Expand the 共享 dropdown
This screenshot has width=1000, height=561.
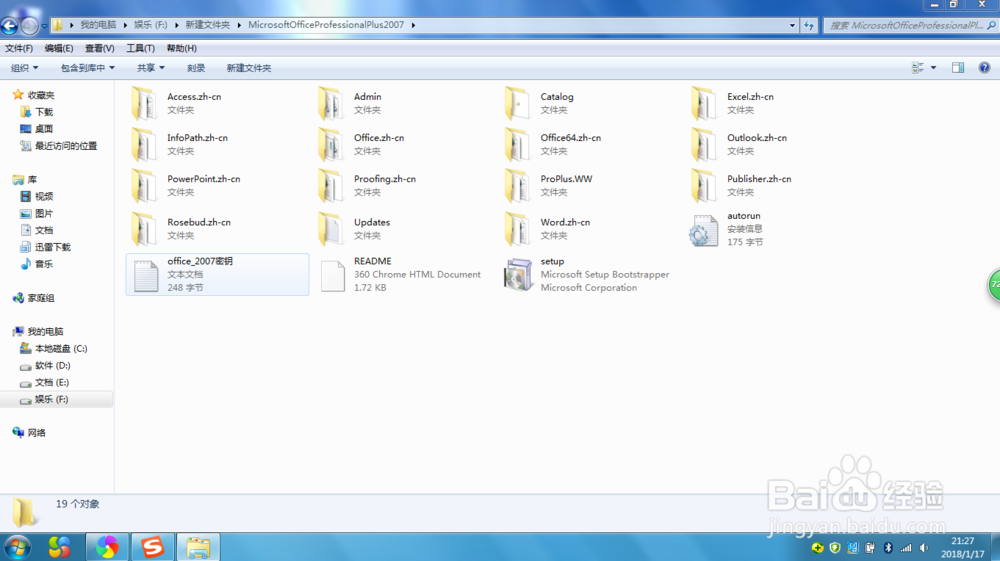click(x=151, y=68)
